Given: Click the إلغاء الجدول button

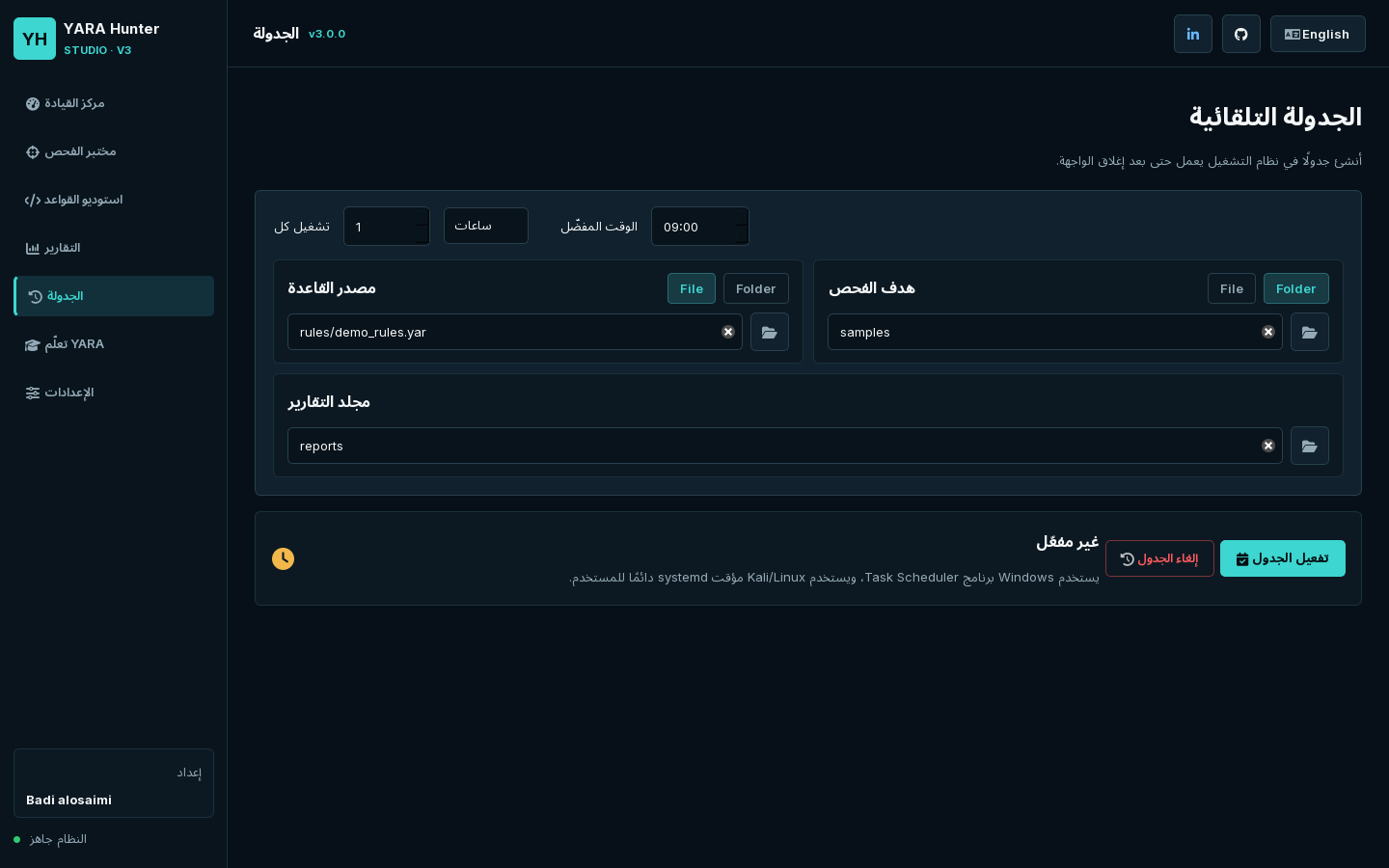Looking at the screenshot, I should coord(1159,558).
